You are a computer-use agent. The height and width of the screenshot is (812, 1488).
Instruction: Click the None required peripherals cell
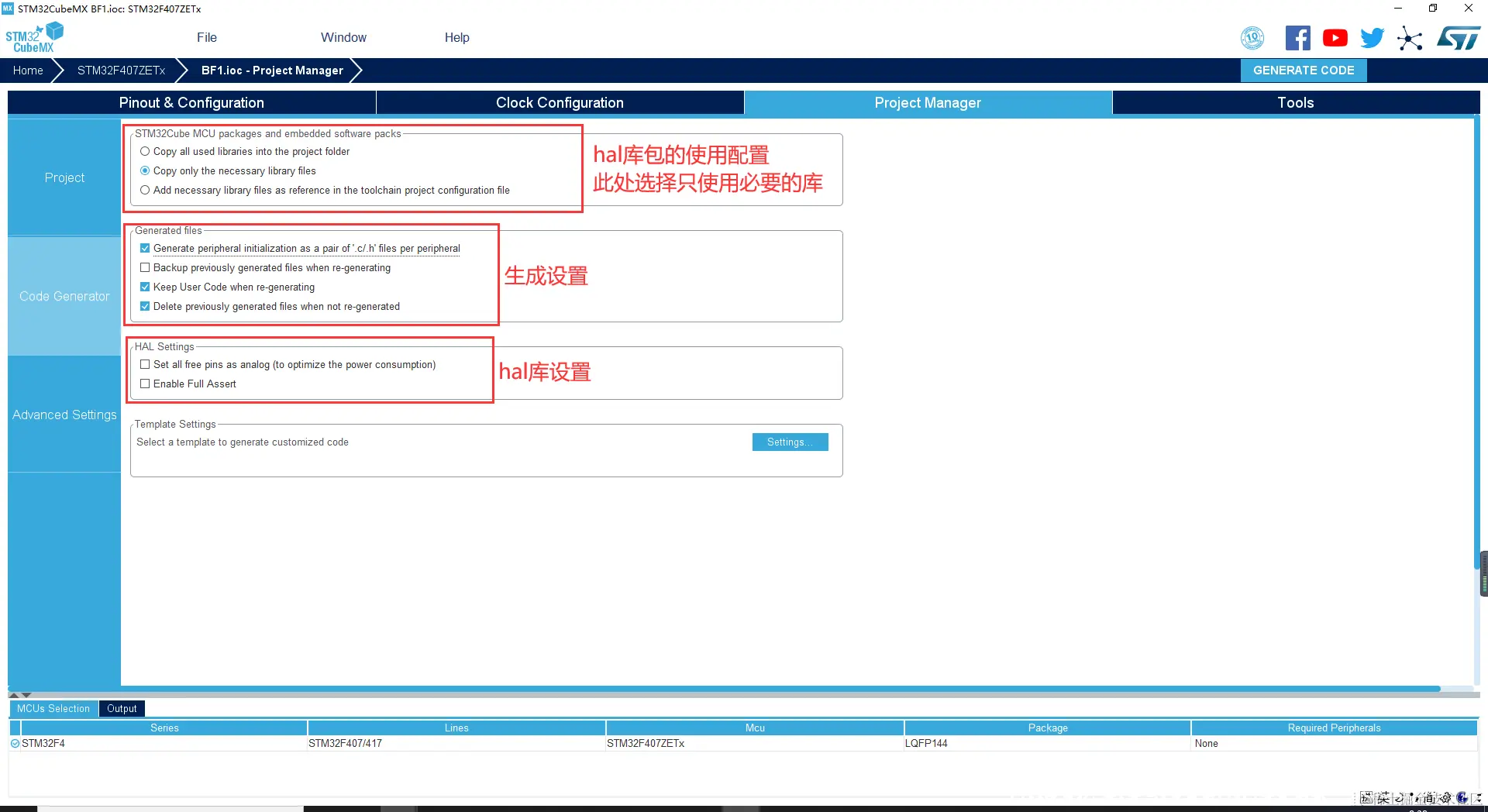(1334, 743)
